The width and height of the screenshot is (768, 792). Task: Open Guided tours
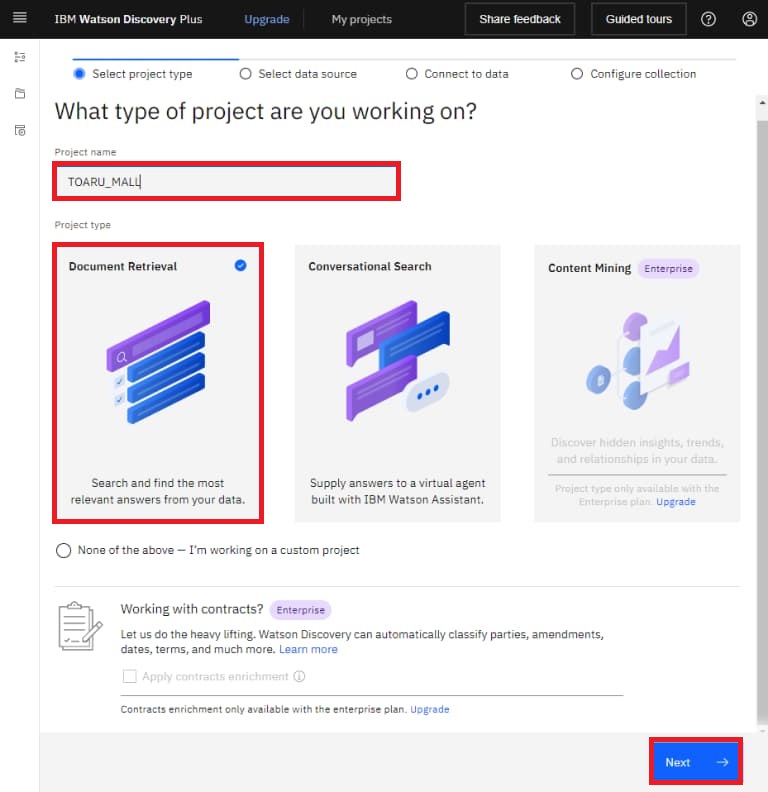click(x=639, y=19)
